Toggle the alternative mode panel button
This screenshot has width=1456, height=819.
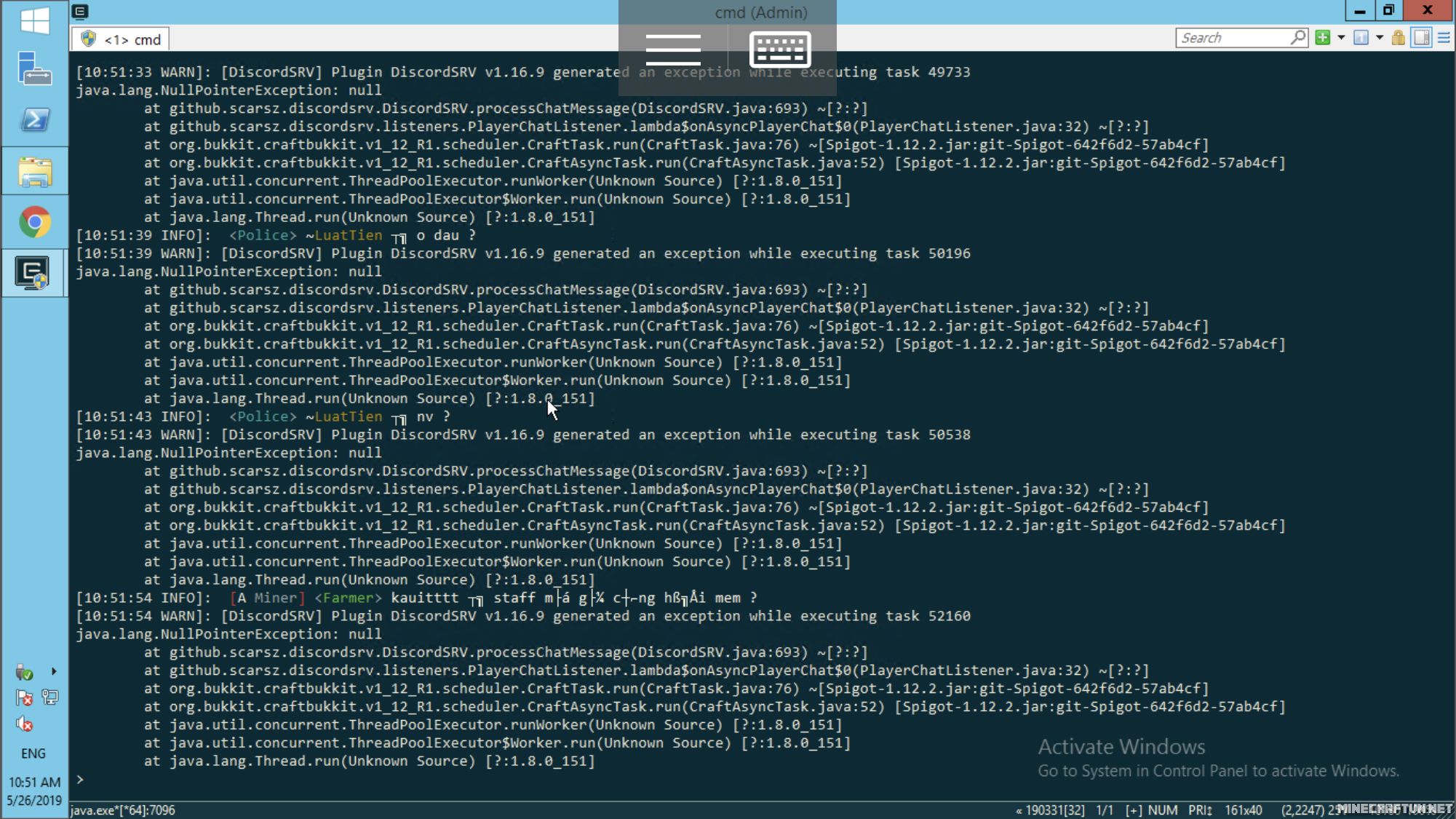1422,38
